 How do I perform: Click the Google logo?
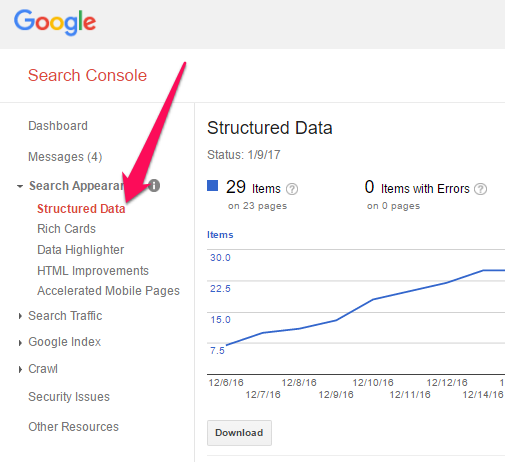coord(55,22)
